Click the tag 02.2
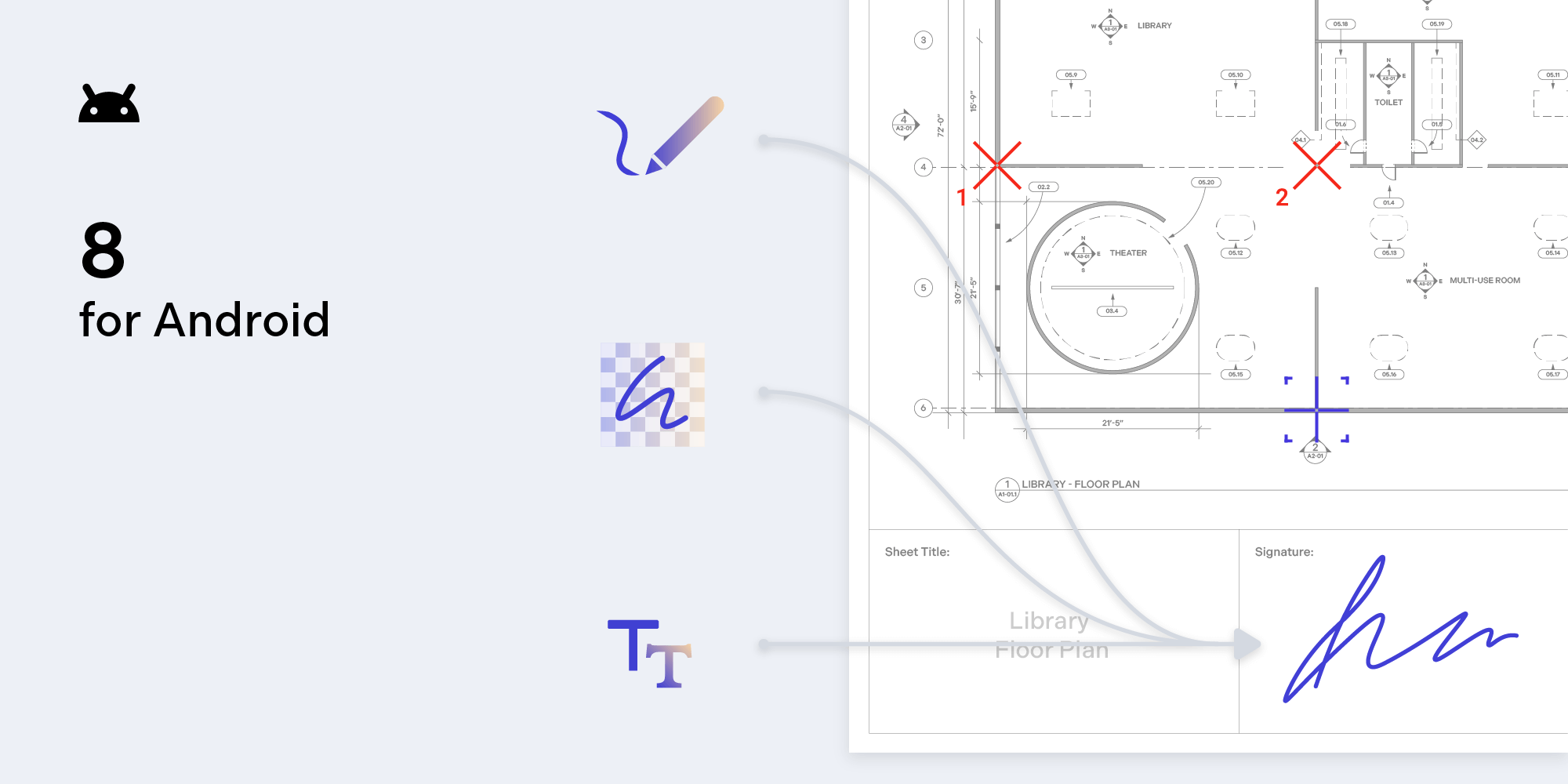 (1044, 187)
